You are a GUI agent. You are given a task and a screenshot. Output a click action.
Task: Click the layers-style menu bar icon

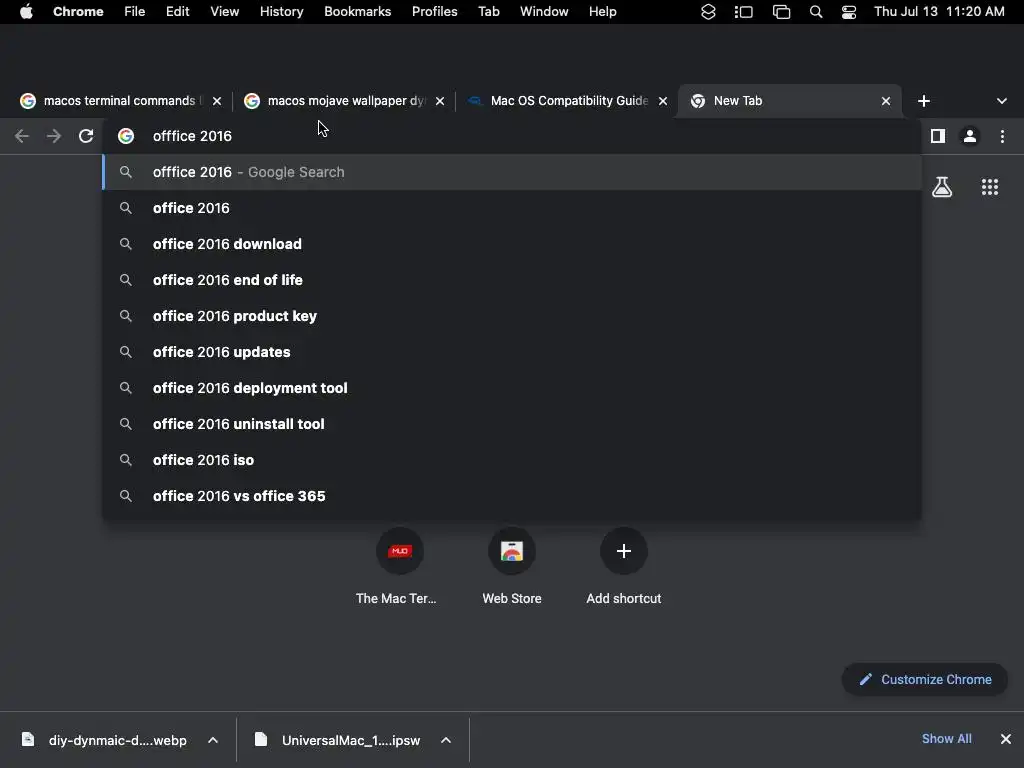[708, 12]
